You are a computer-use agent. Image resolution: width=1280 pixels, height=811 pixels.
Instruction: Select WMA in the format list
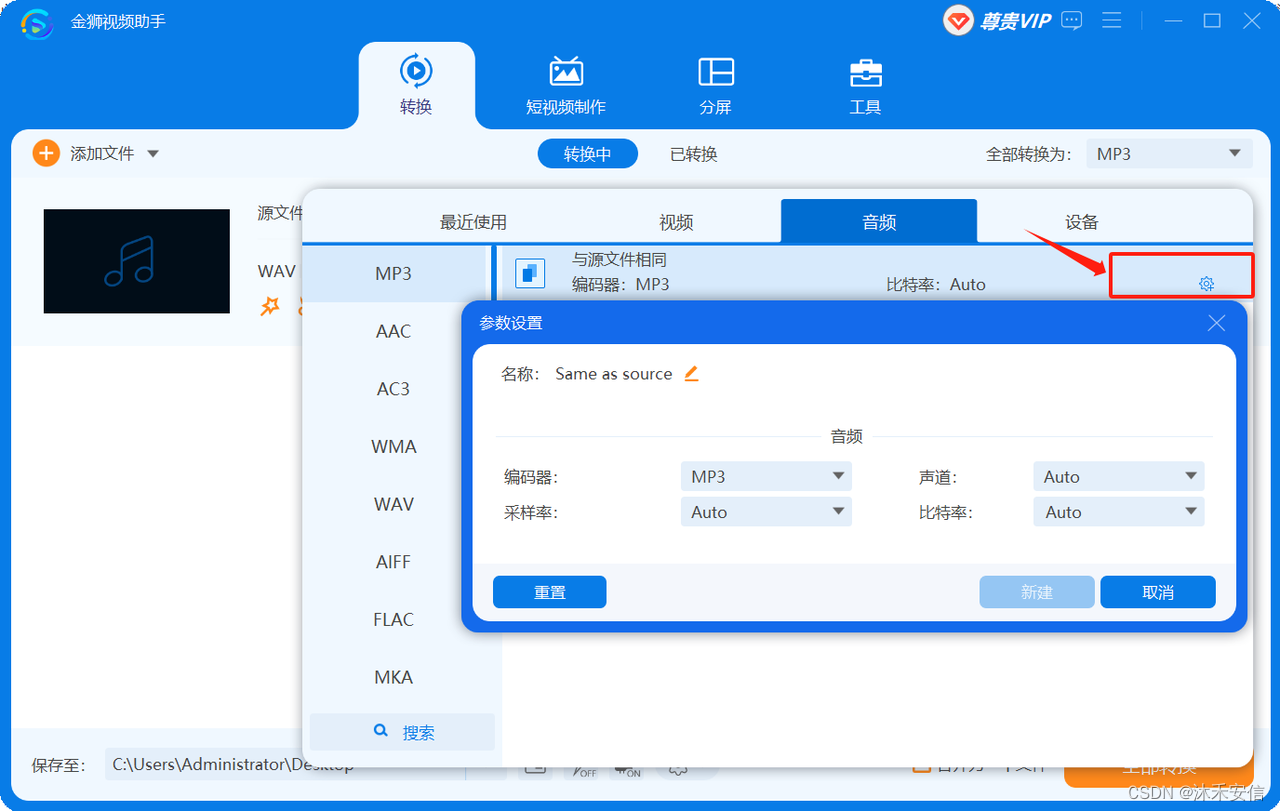coord(394,446)
